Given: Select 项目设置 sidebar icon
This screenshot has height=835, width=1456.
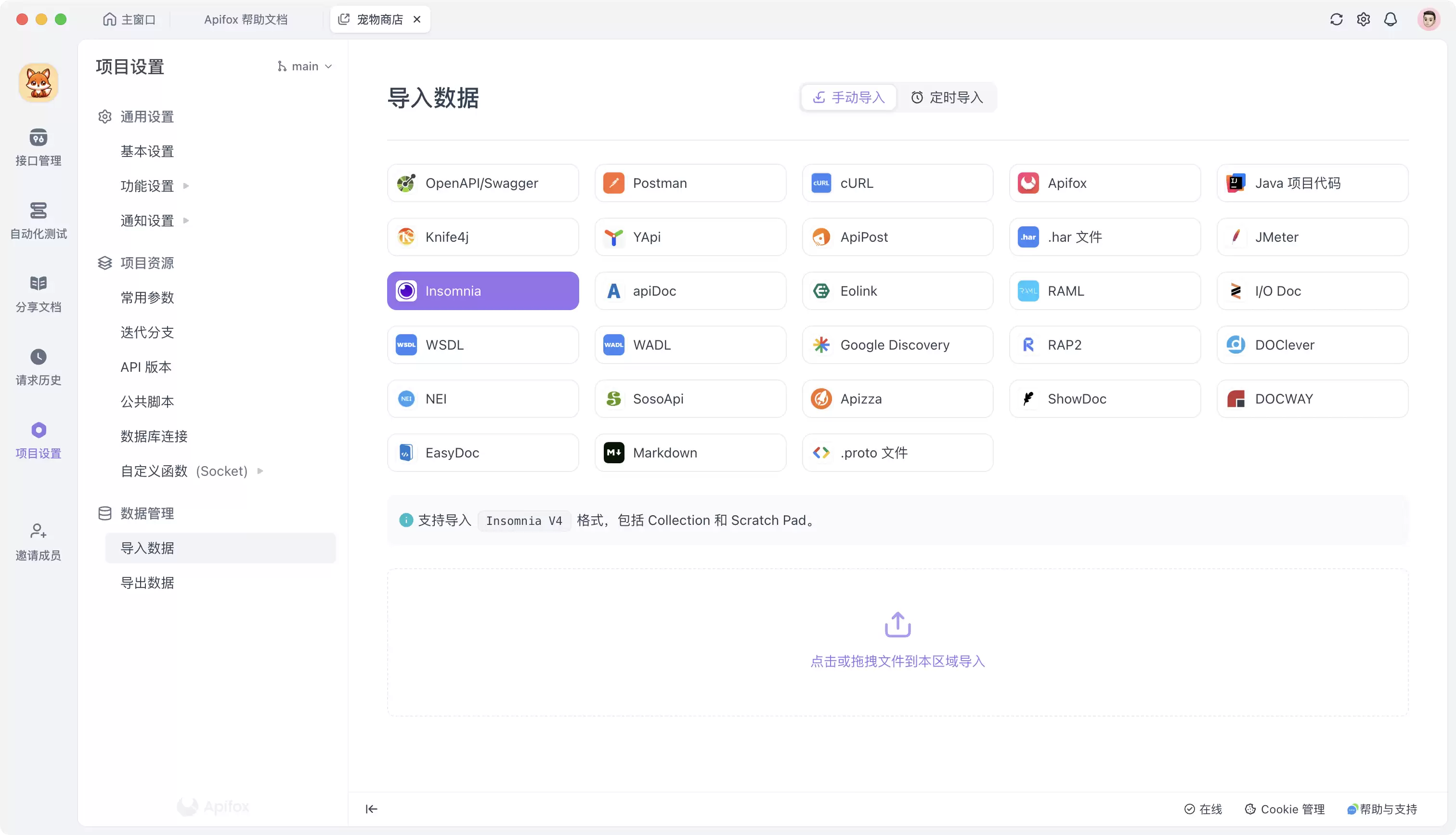Looking at the screenshot, I should pos(38,441).
